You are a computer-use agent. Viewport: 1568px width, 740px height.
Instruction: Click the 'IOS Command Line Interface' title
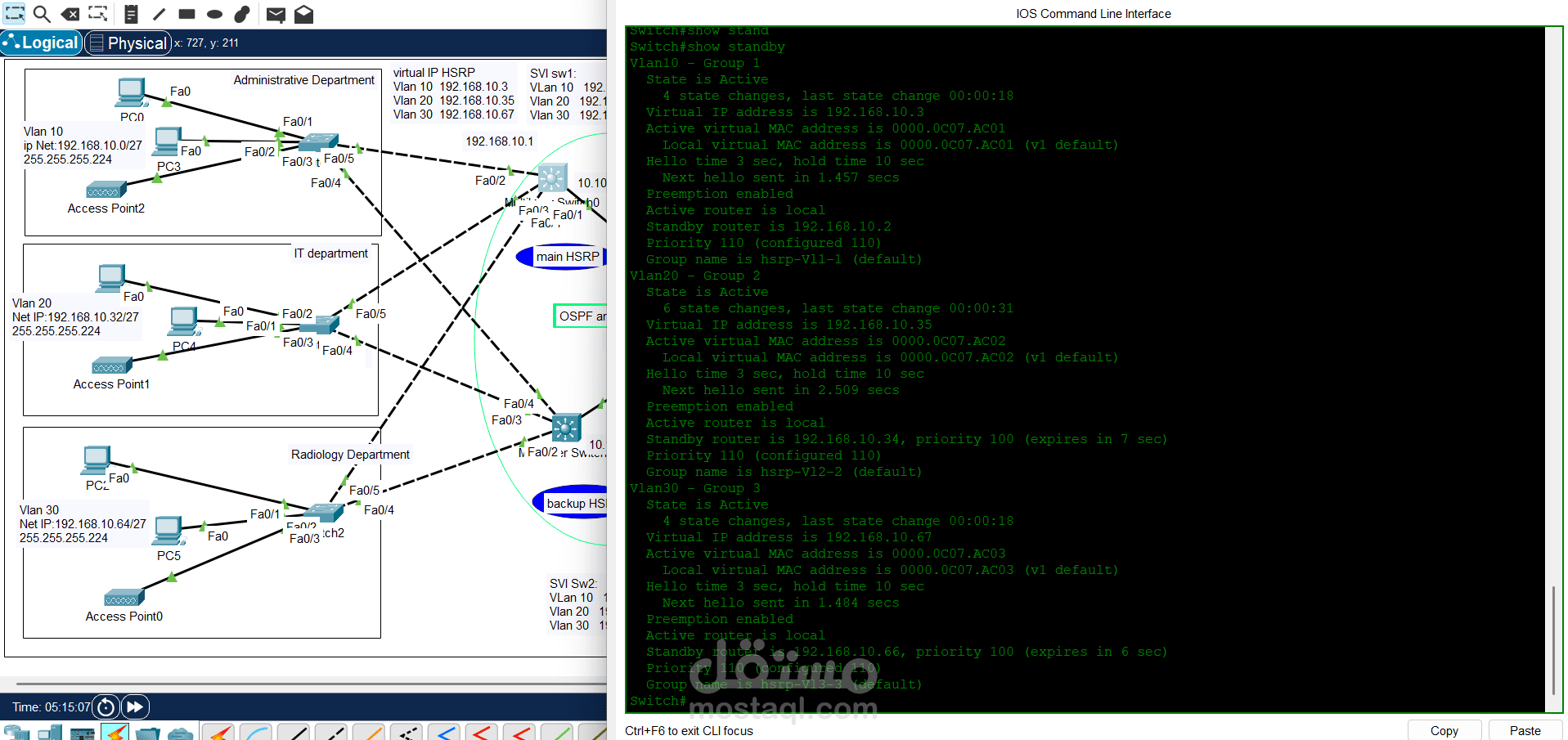(1093, 14)
